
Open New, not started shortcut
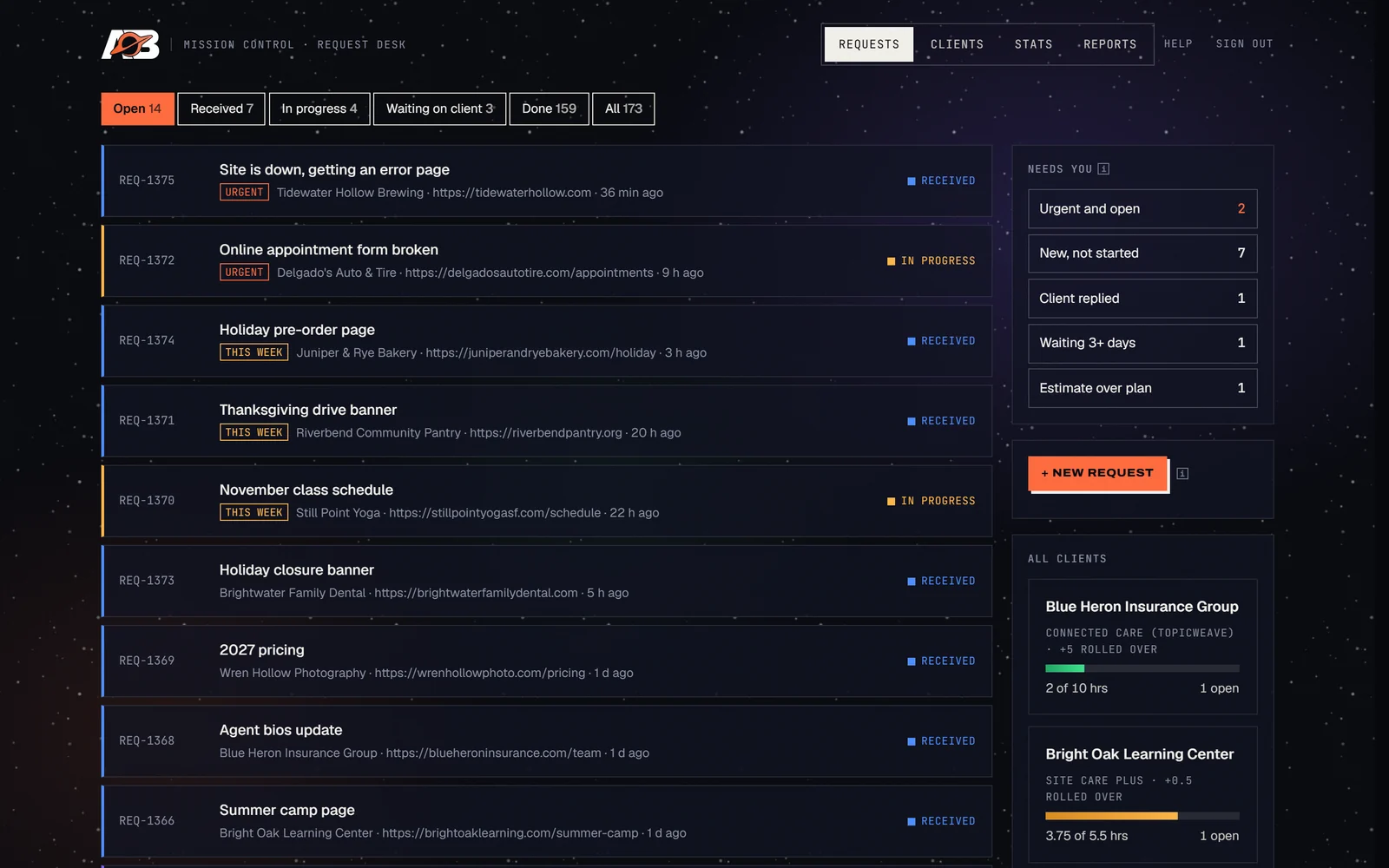click(1142, 253)
